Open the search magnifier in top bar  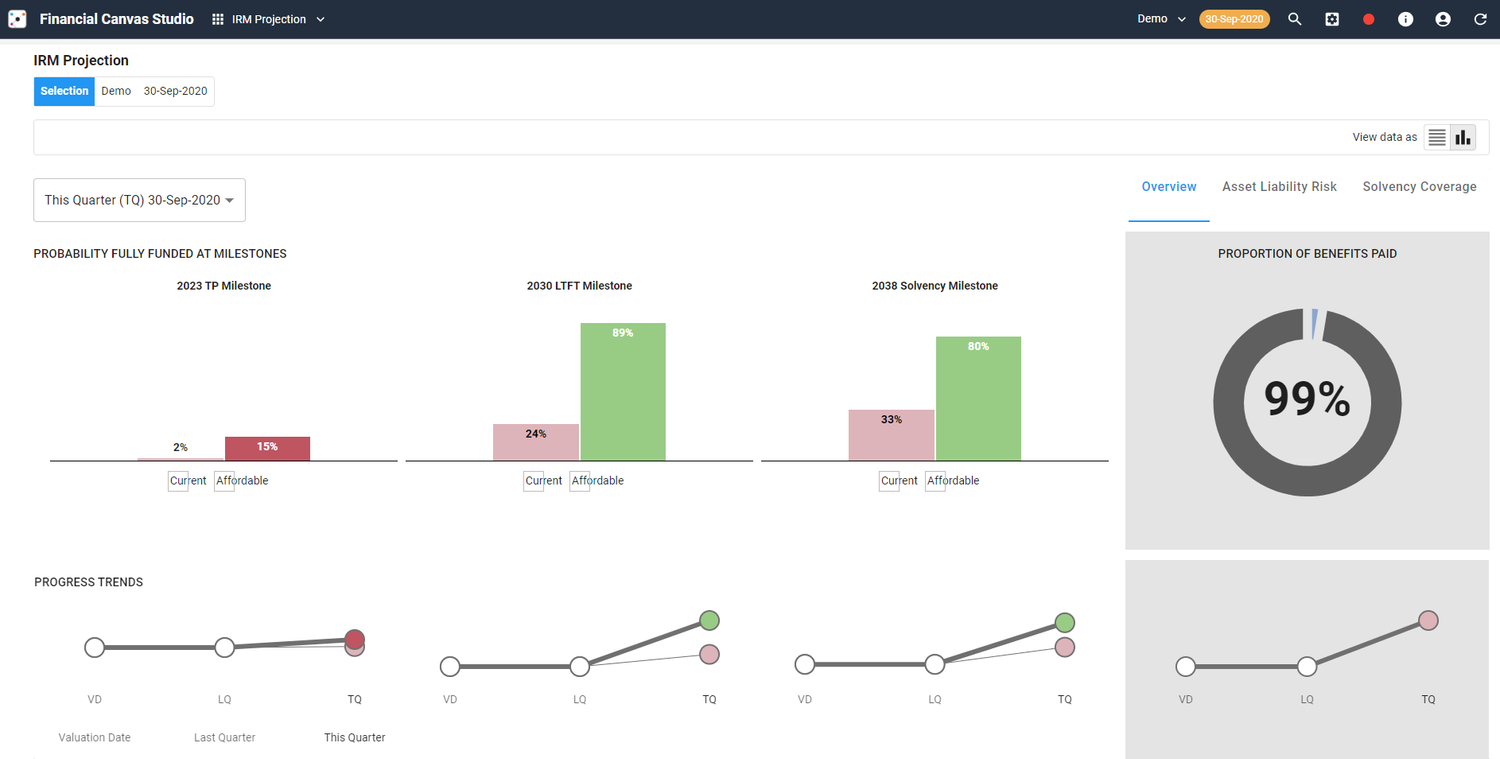tap(1295, 19)
